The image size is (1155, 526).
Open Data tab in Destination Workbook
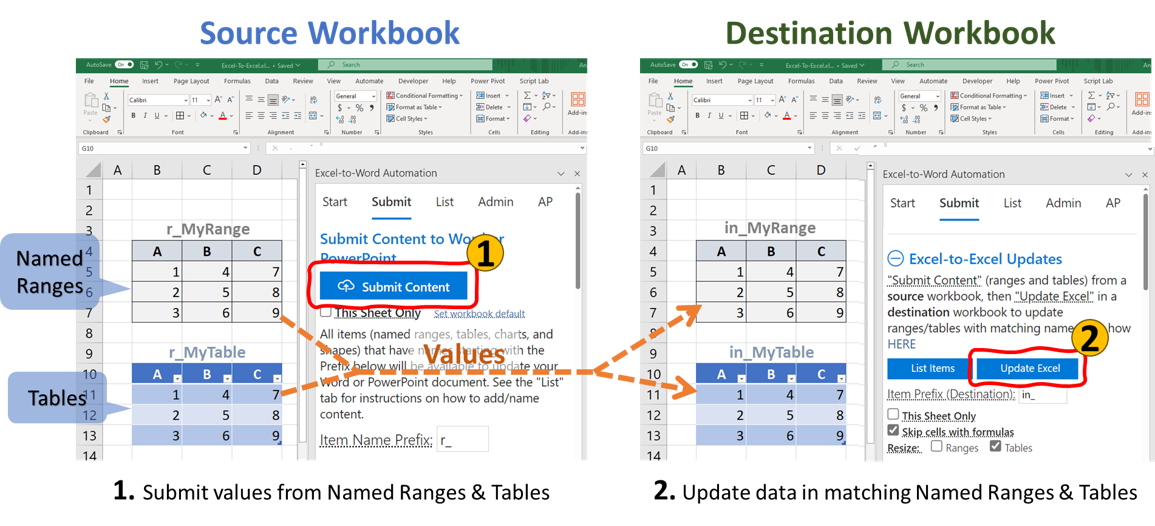pyautogui.click(x=836, y=81)
